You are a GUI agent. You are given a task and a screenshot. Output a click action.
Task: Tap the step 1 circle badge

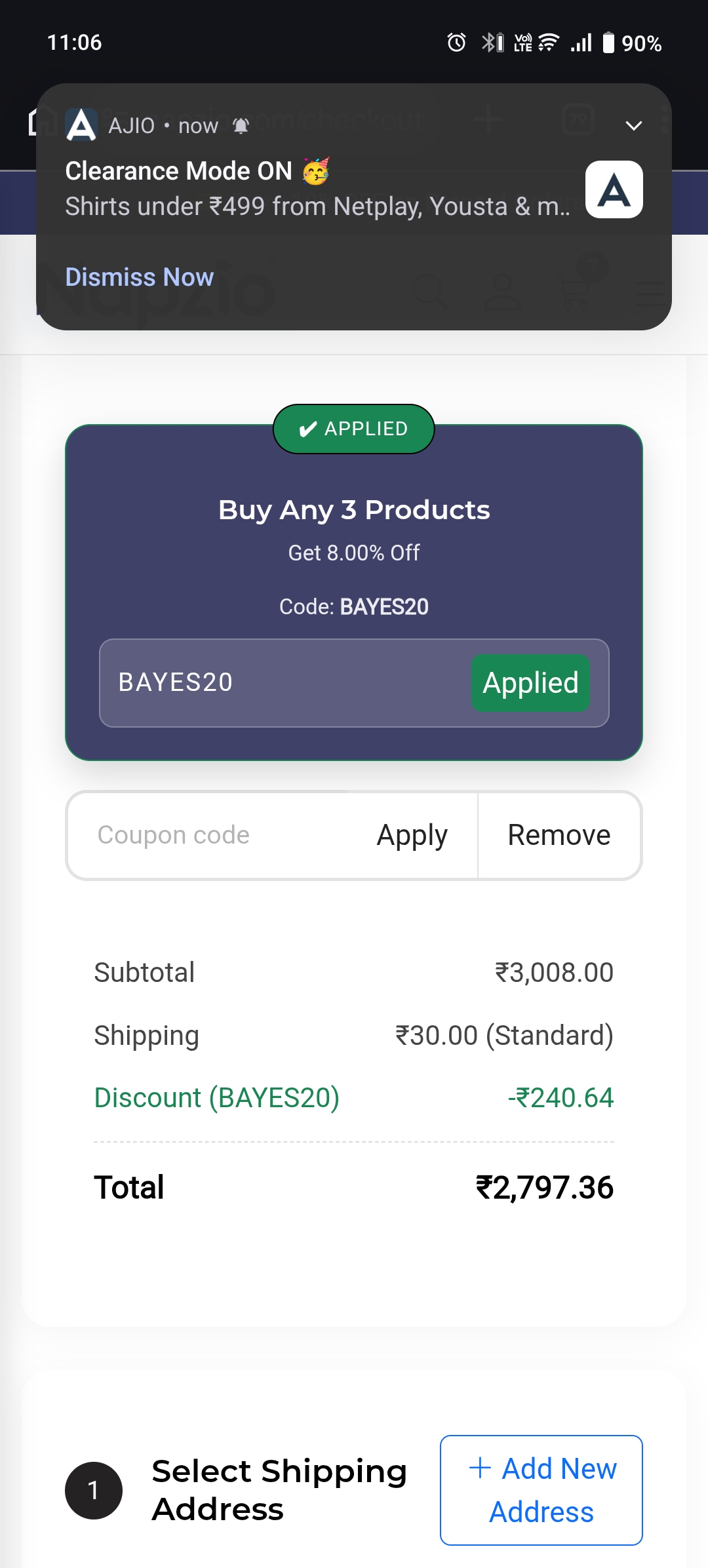point(94,1490)
